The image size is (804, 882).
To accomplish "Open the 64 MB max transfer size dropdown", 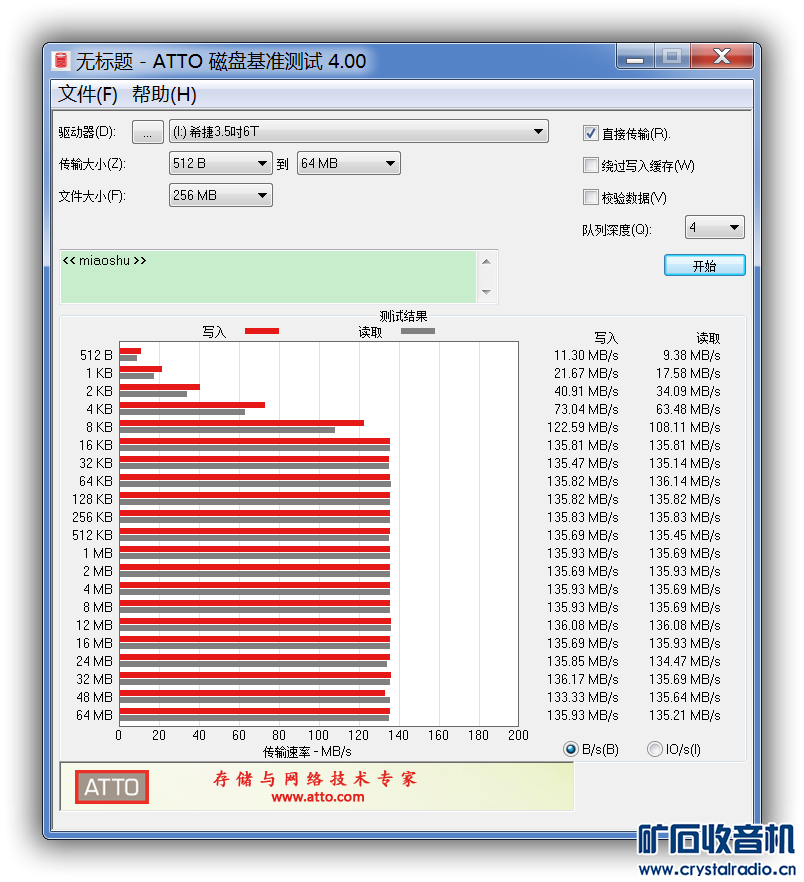I will point(348,163).
